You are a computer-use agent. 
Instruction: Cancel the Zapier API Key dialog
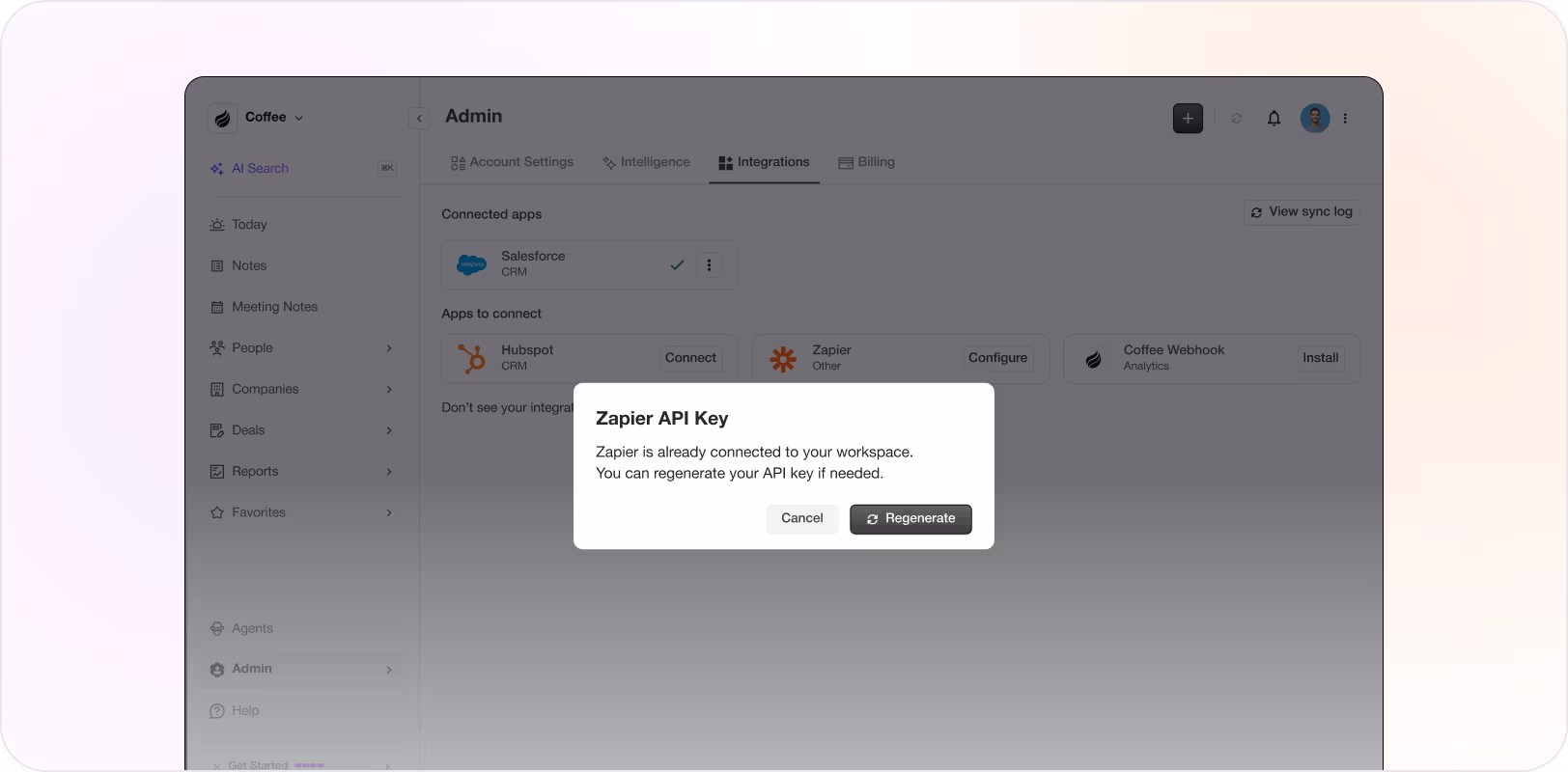(802, 518)
